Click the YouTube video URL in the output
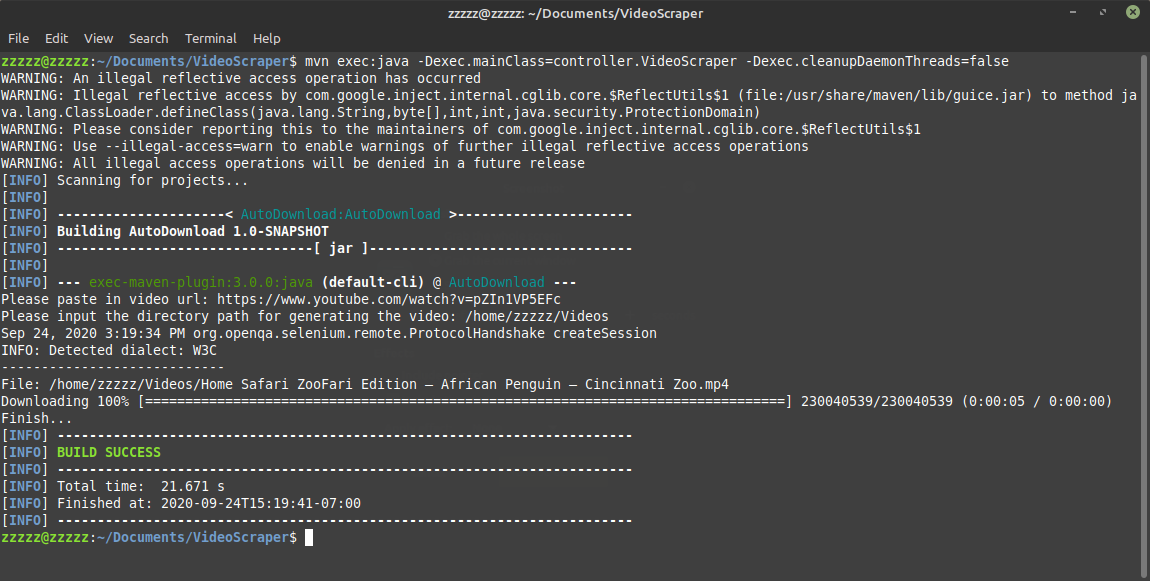 pos(389,299)
